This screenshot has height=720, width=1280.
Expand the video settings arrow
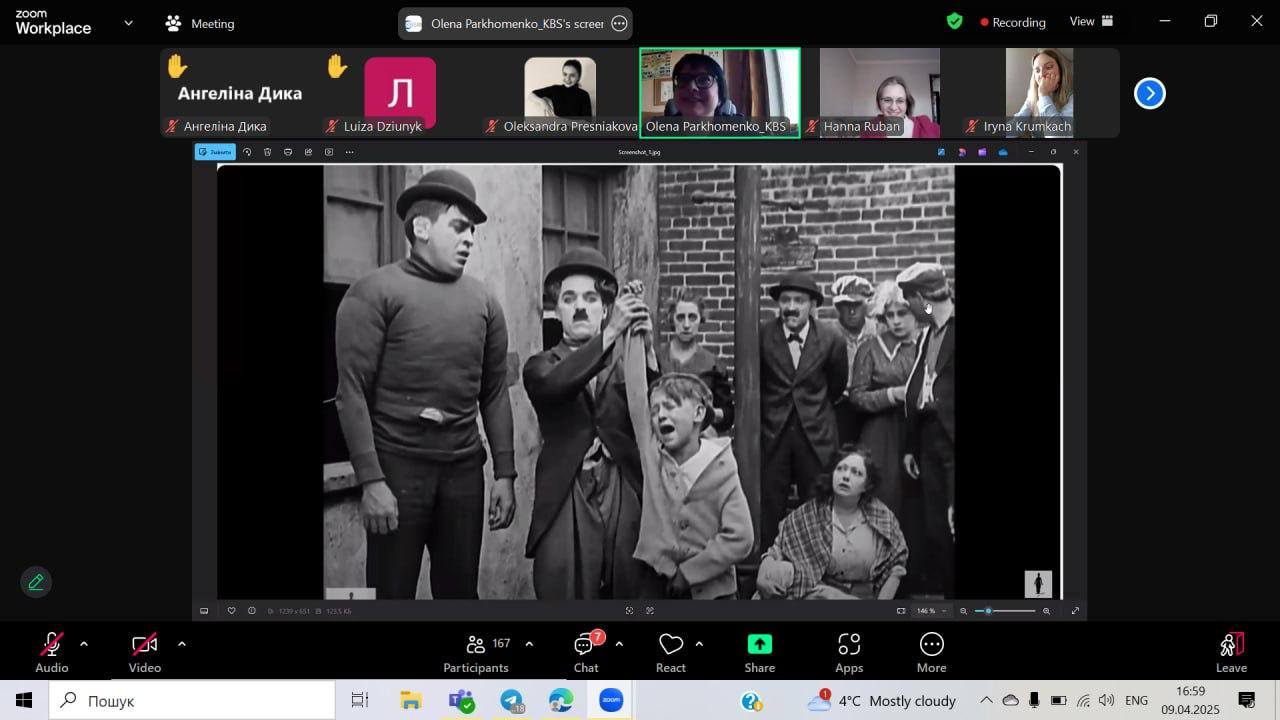[181, 644]
